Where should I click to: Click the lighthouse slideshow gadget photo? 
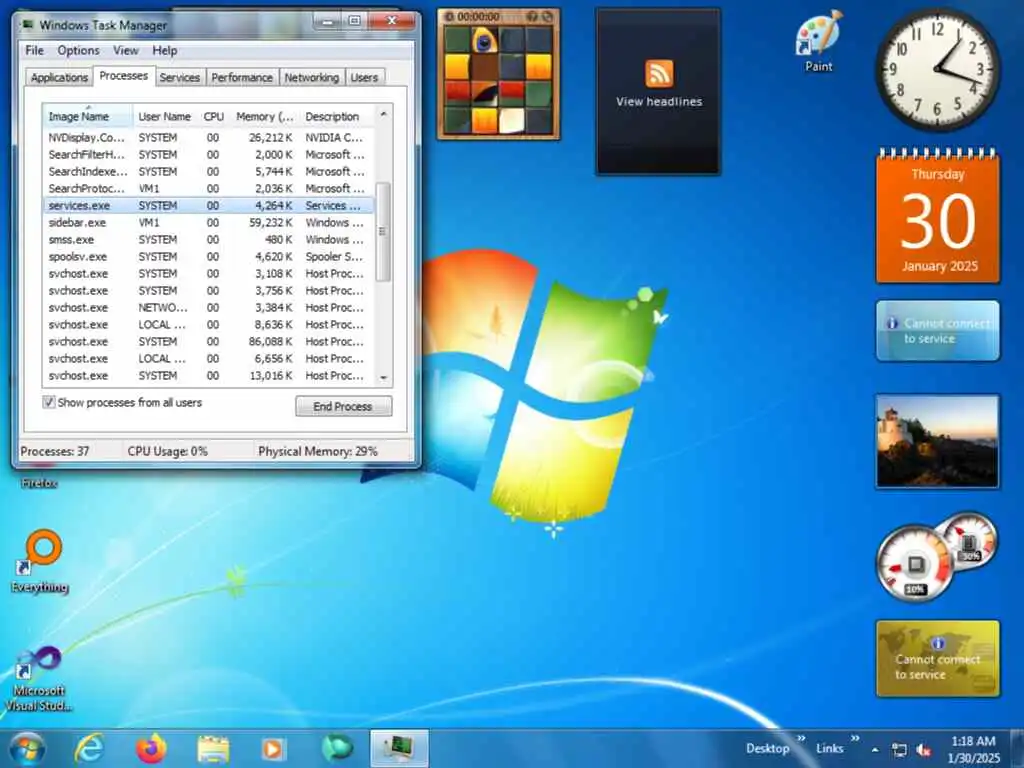938,441
